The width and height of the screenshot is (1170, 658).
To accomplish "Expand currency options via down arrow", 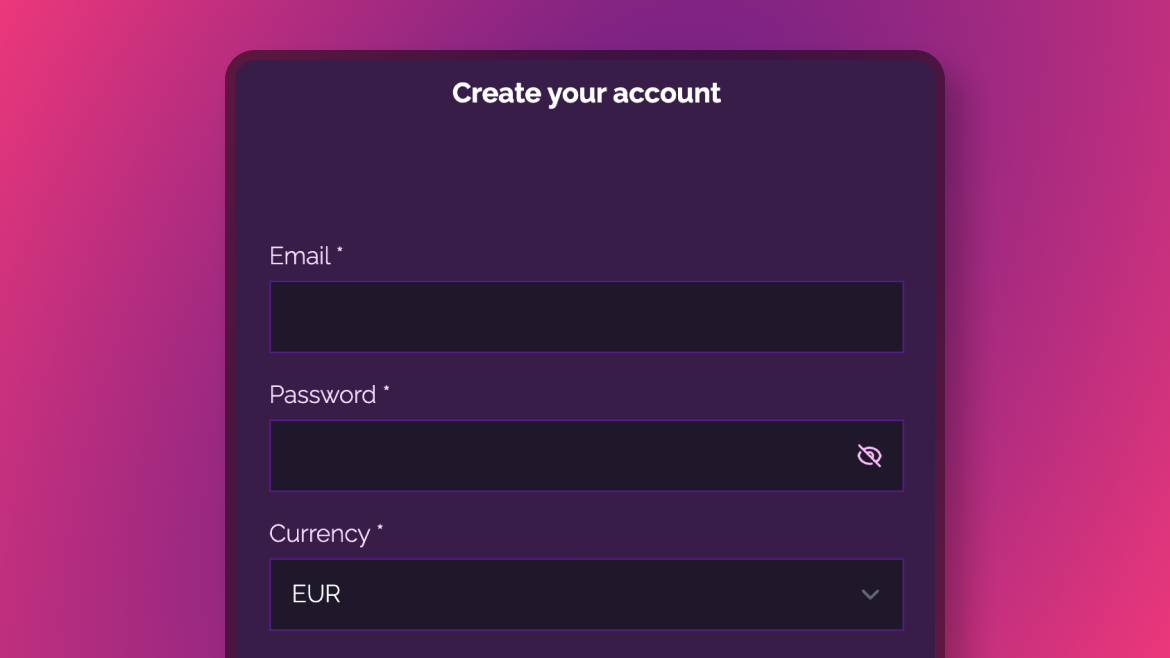I will (x=870, y=595).
